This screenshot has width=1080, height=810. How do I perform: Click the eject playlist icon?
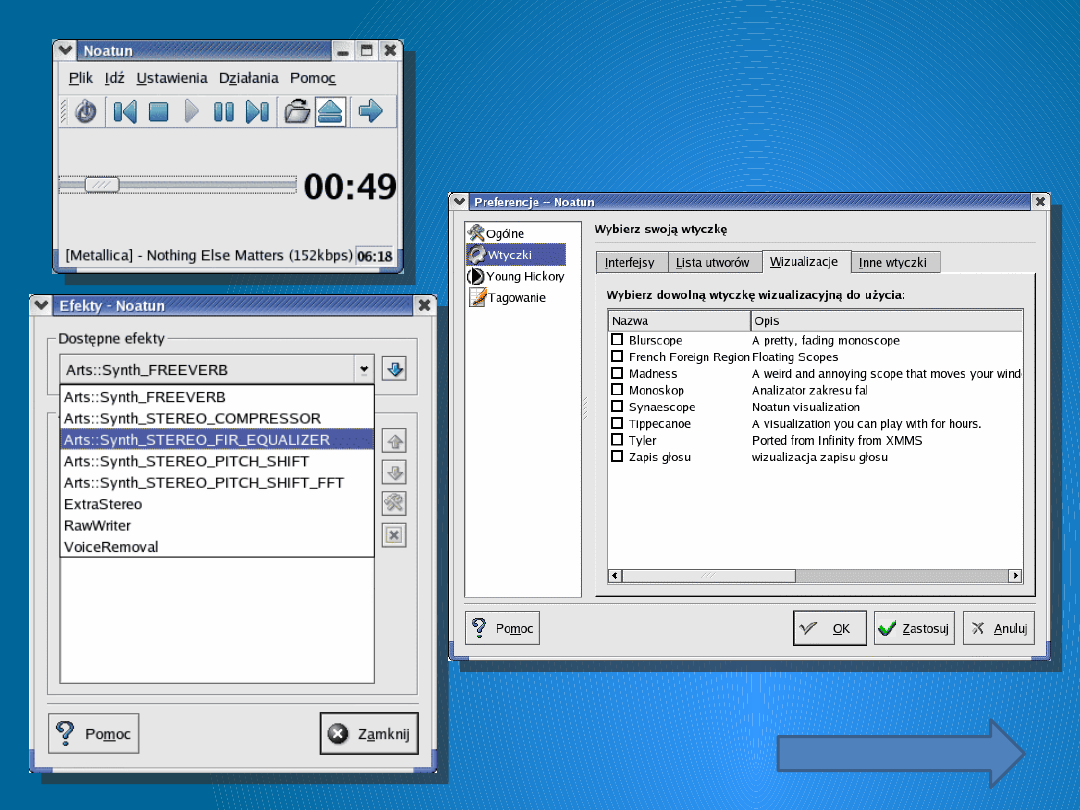pos(330,111)
